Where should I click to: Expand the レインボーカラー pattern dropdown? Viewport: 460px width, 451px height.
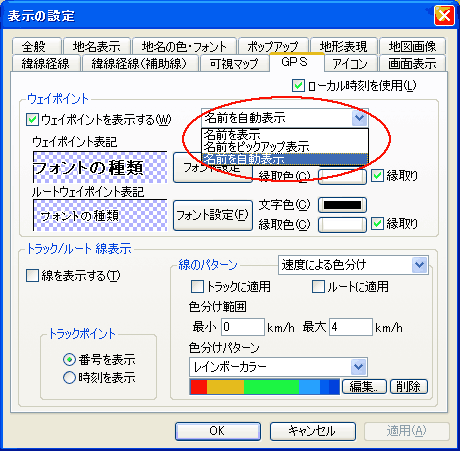pyautogui.click(x=359, y=367)
